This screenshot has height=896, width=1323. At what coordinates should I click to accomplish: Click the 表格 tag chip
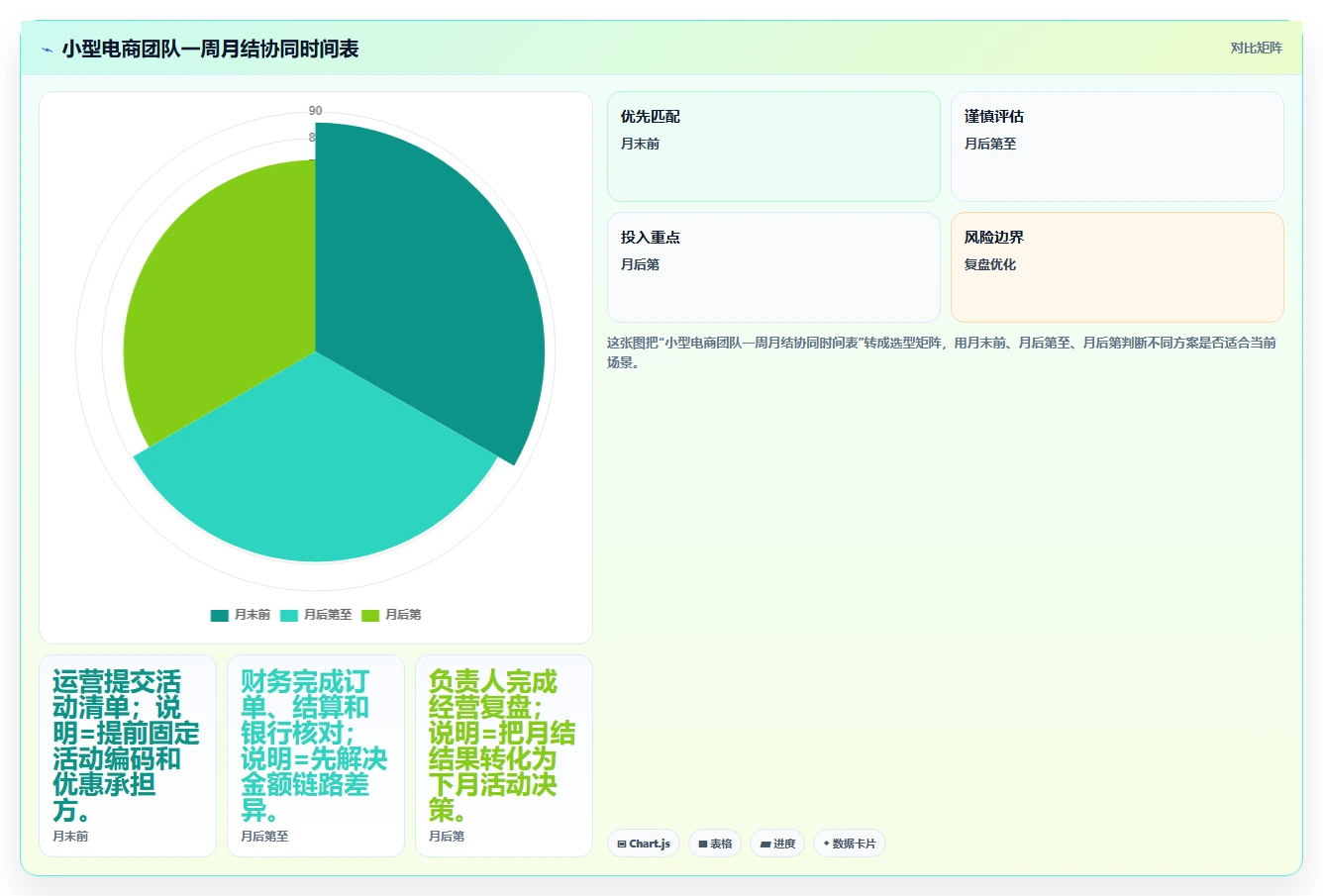pyautogui.click(x=715, y=844)
